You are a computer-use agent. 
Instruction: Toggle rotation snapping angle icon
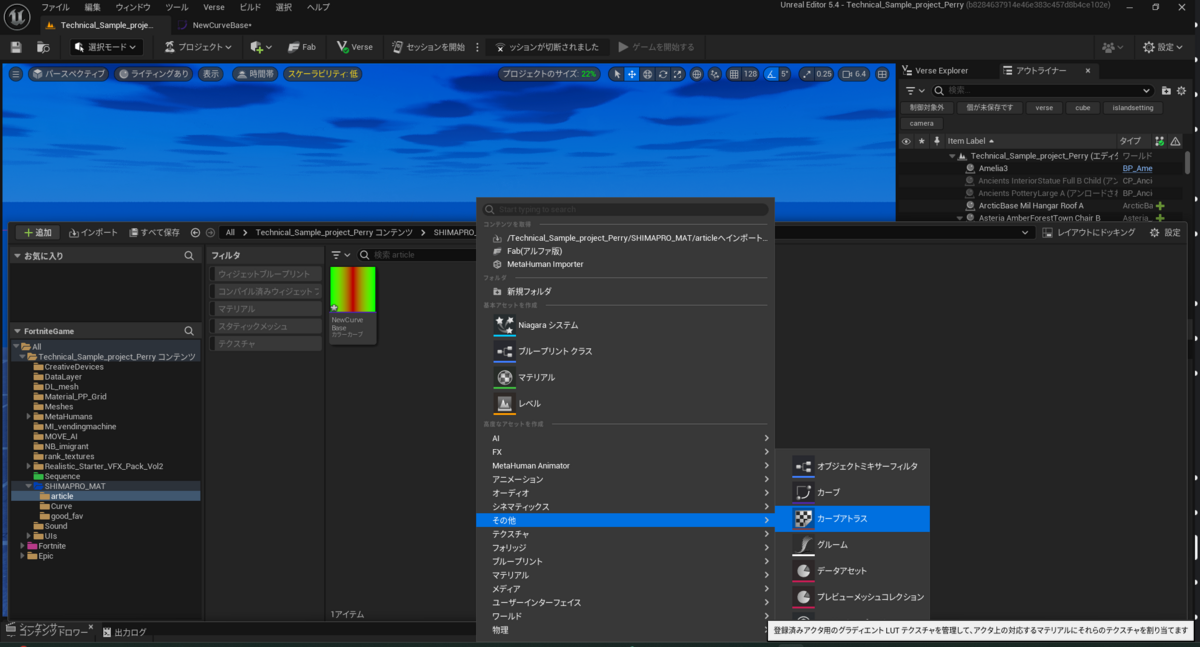771,74
